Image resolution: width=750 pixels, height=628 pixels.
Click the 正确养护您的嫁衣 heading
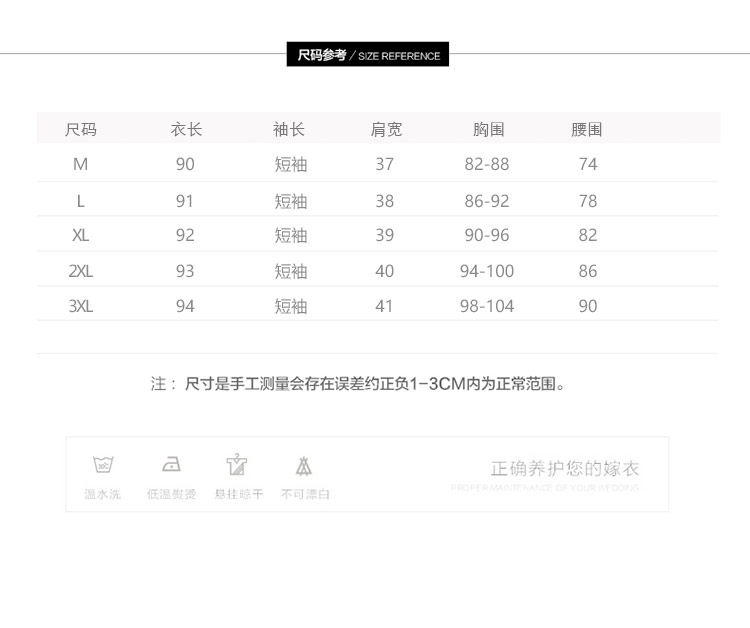coord(565,468)
